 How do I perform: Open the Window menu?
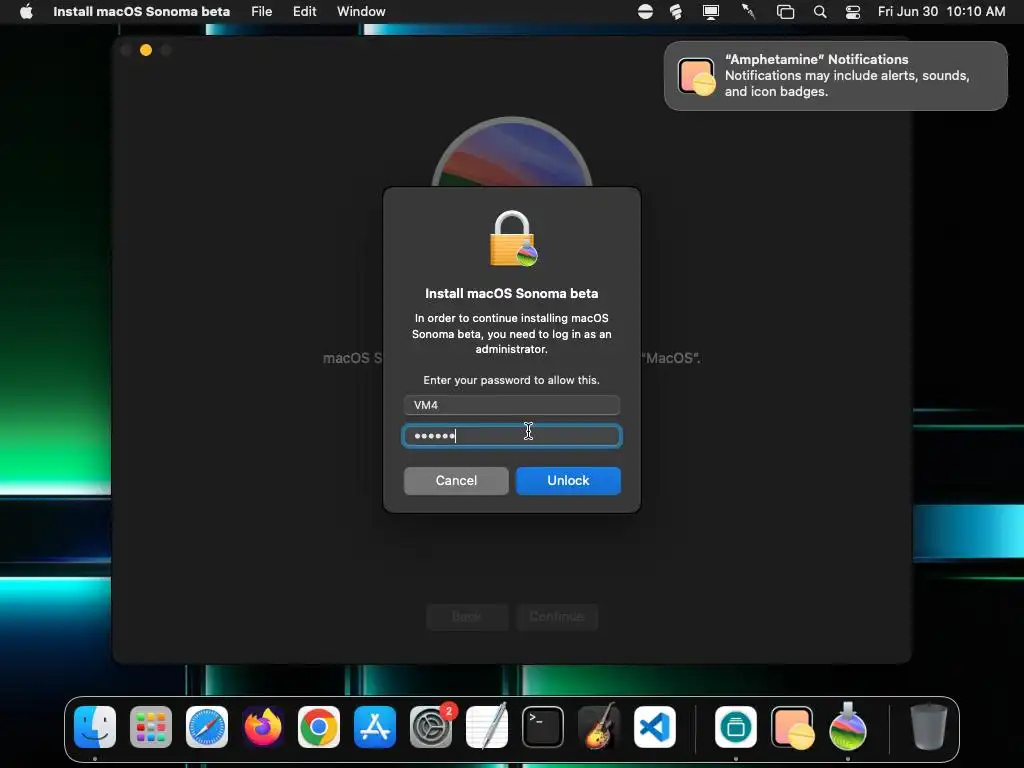[361, 11]
